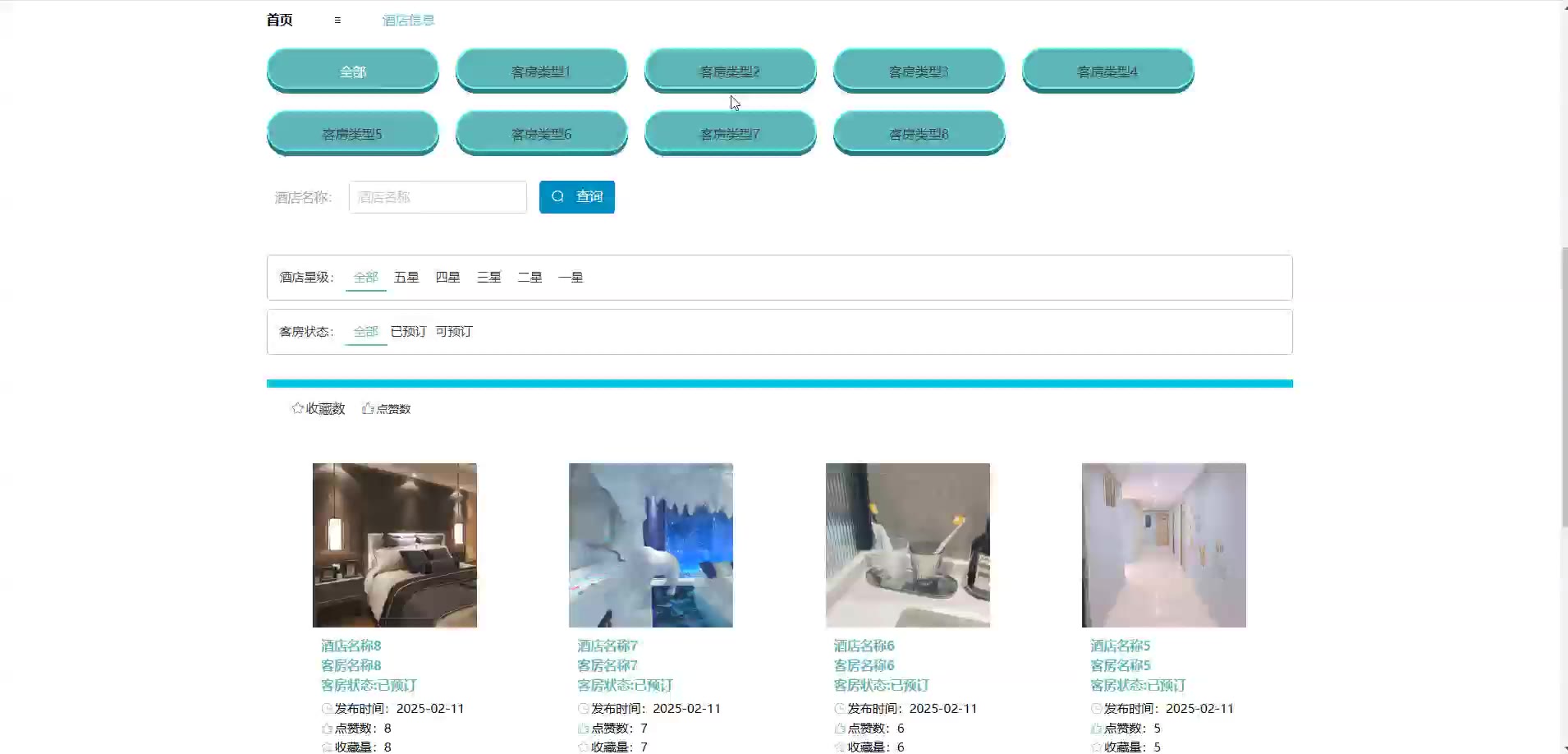The height and width of the screenshot is (754, 1568).
Task: Click the 客房名称5 text
Action: tap(1121, 665)
